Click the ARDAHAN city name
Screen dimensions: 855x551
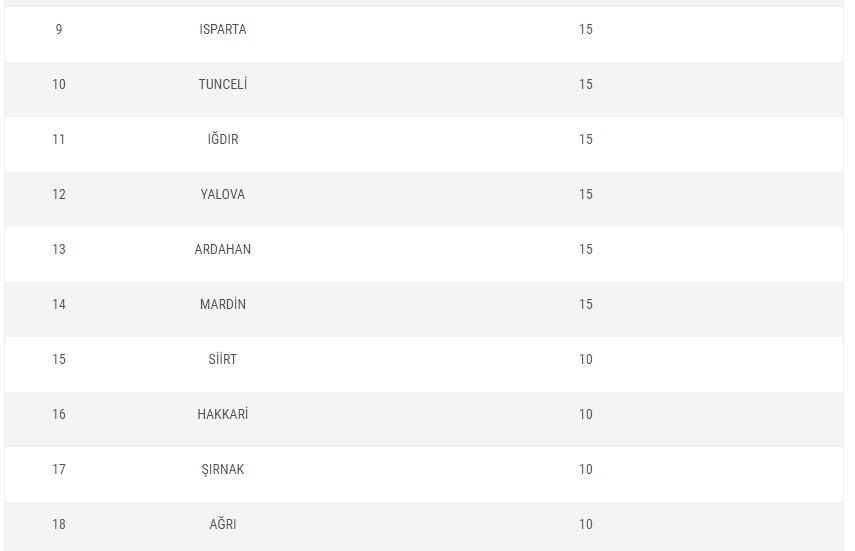point(222,250)
